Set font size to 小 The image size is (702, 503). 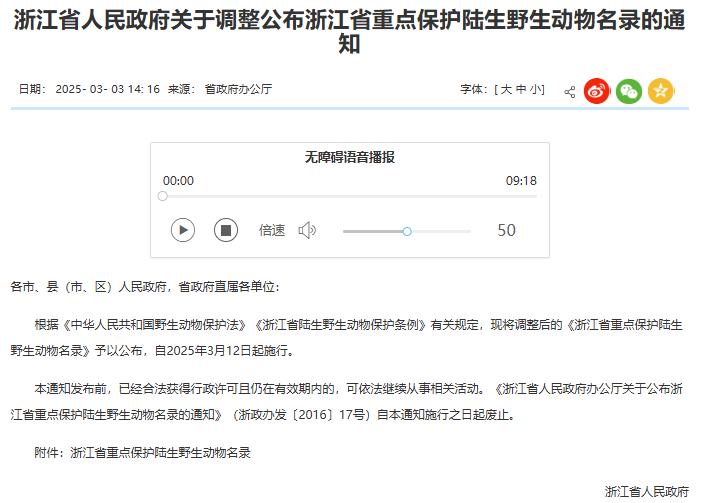click(x=537, y=89)
